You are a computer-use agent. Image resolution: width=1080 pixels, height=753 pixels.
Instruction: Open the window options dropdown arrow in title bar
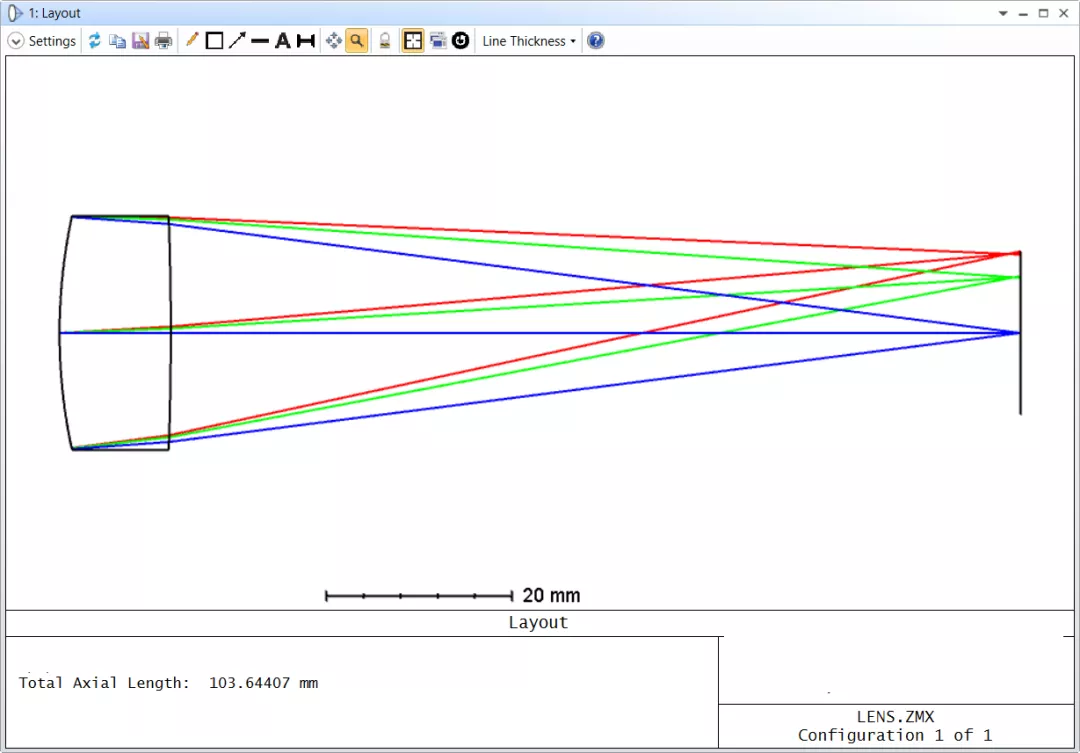(x=1004, y=14)
